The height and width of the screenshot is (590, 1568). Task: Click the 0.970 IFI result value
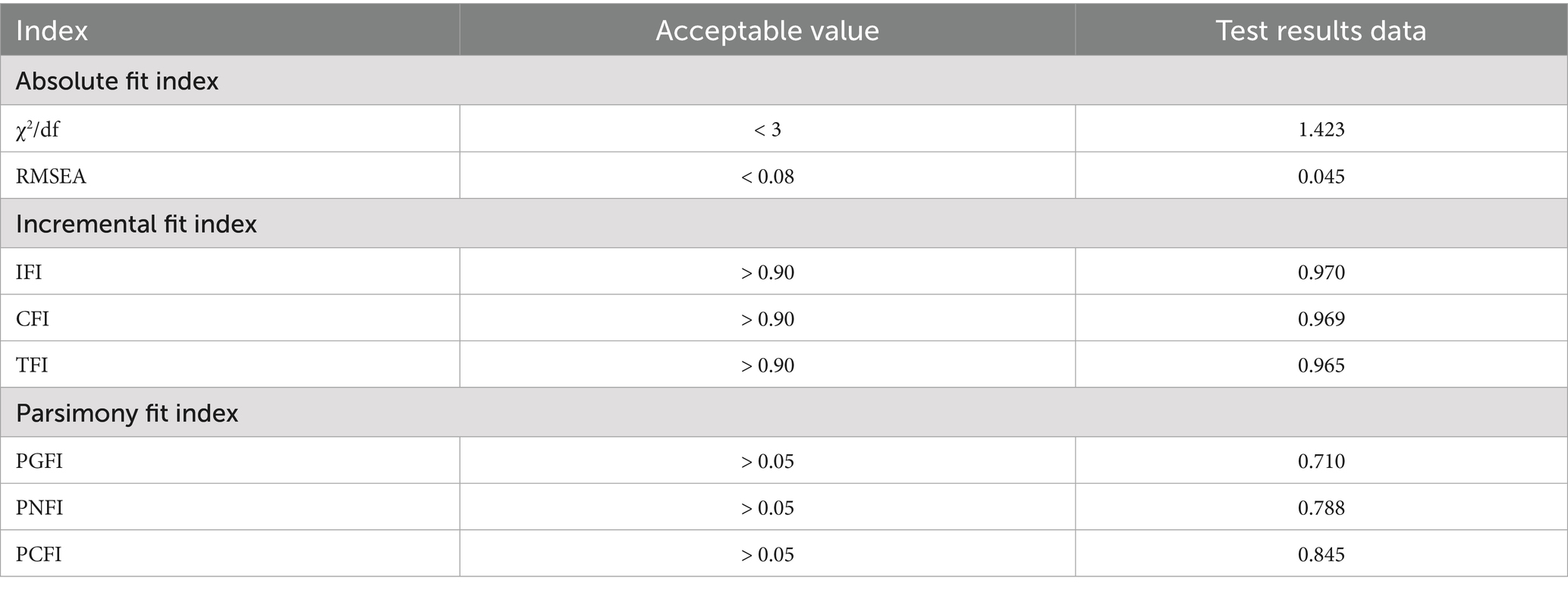(x=1321, y=271)
